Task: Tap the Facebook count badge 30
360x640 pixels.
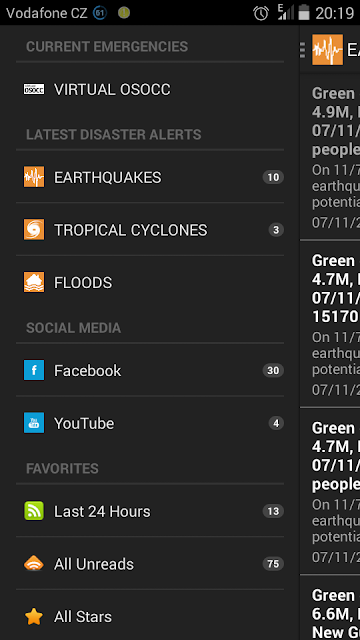Action: click(x=273, y=371)
